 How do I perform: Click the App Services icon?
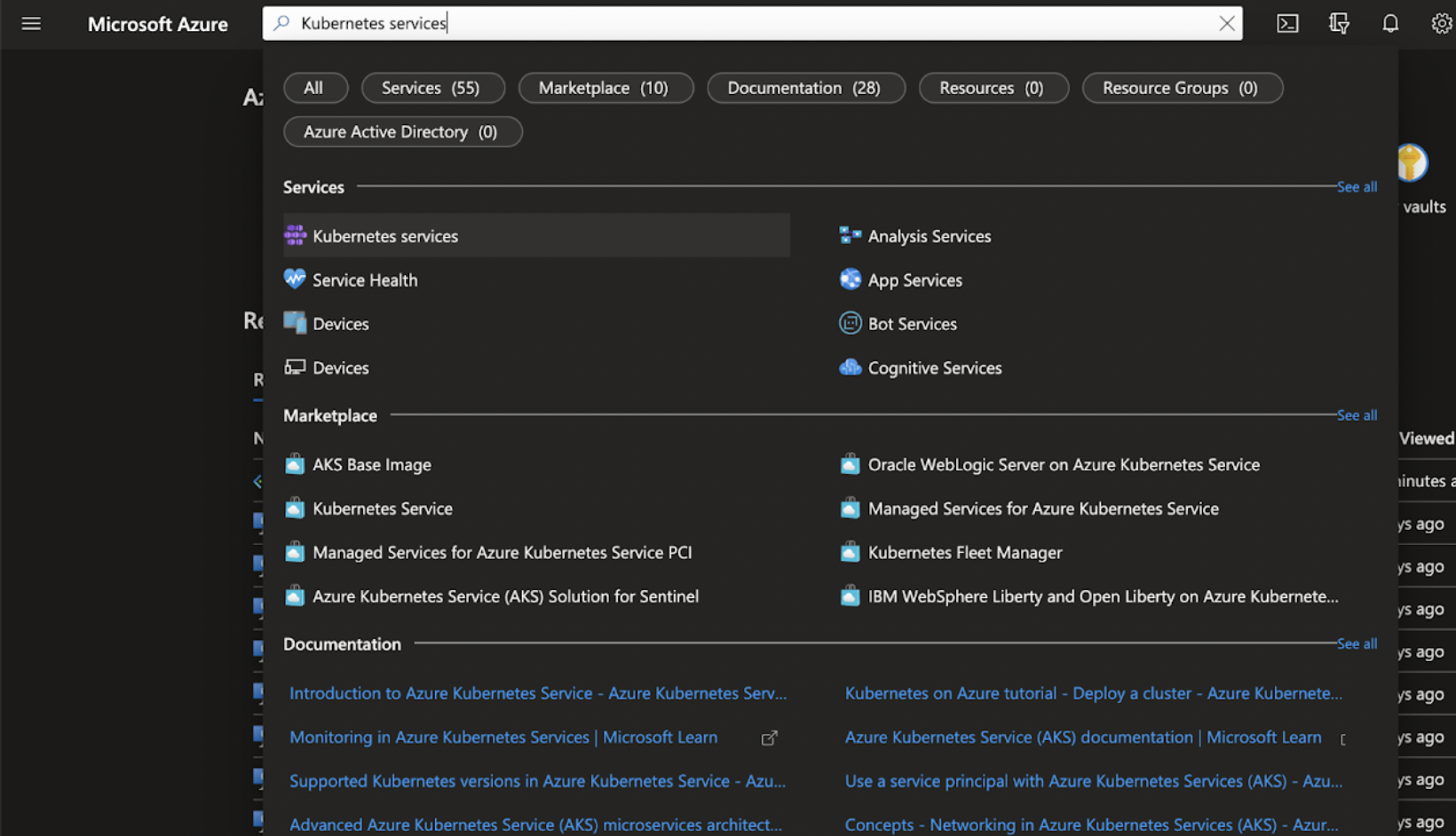[x=850, y=279]
